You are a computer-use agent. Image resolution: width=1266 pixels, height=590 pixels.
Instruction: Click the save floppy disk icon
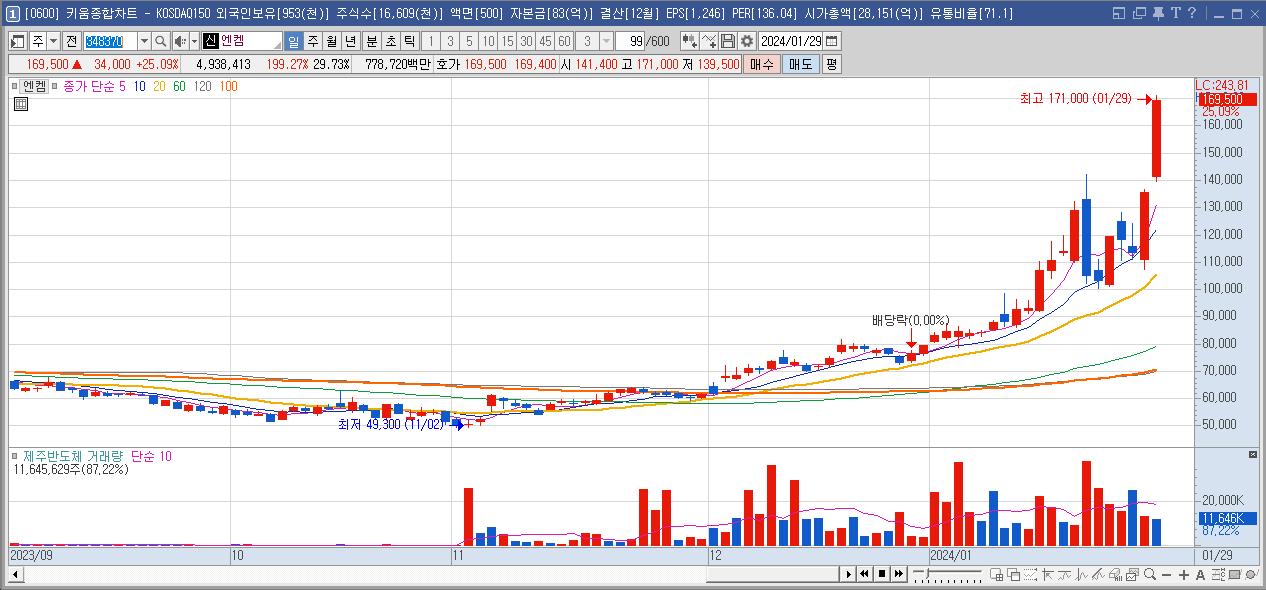pos(727,41)
